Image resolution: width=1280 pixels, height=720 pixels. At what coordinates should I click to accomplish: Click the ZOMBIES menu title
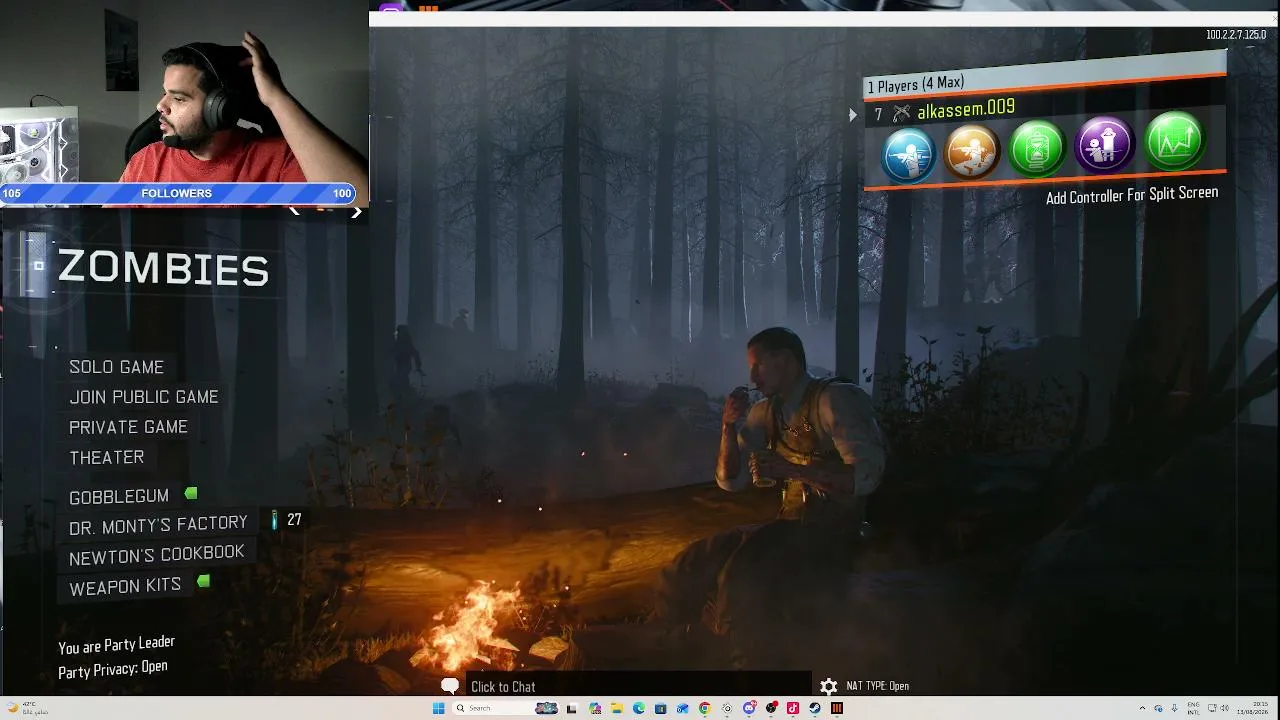[163, 268]
